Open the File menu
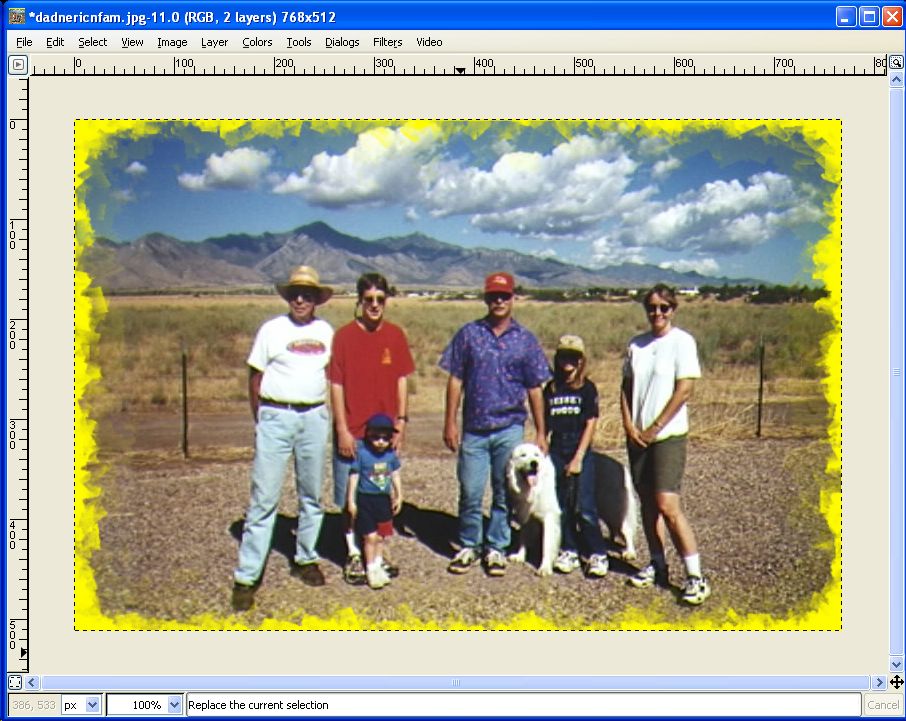 click(x=24, y=42)
